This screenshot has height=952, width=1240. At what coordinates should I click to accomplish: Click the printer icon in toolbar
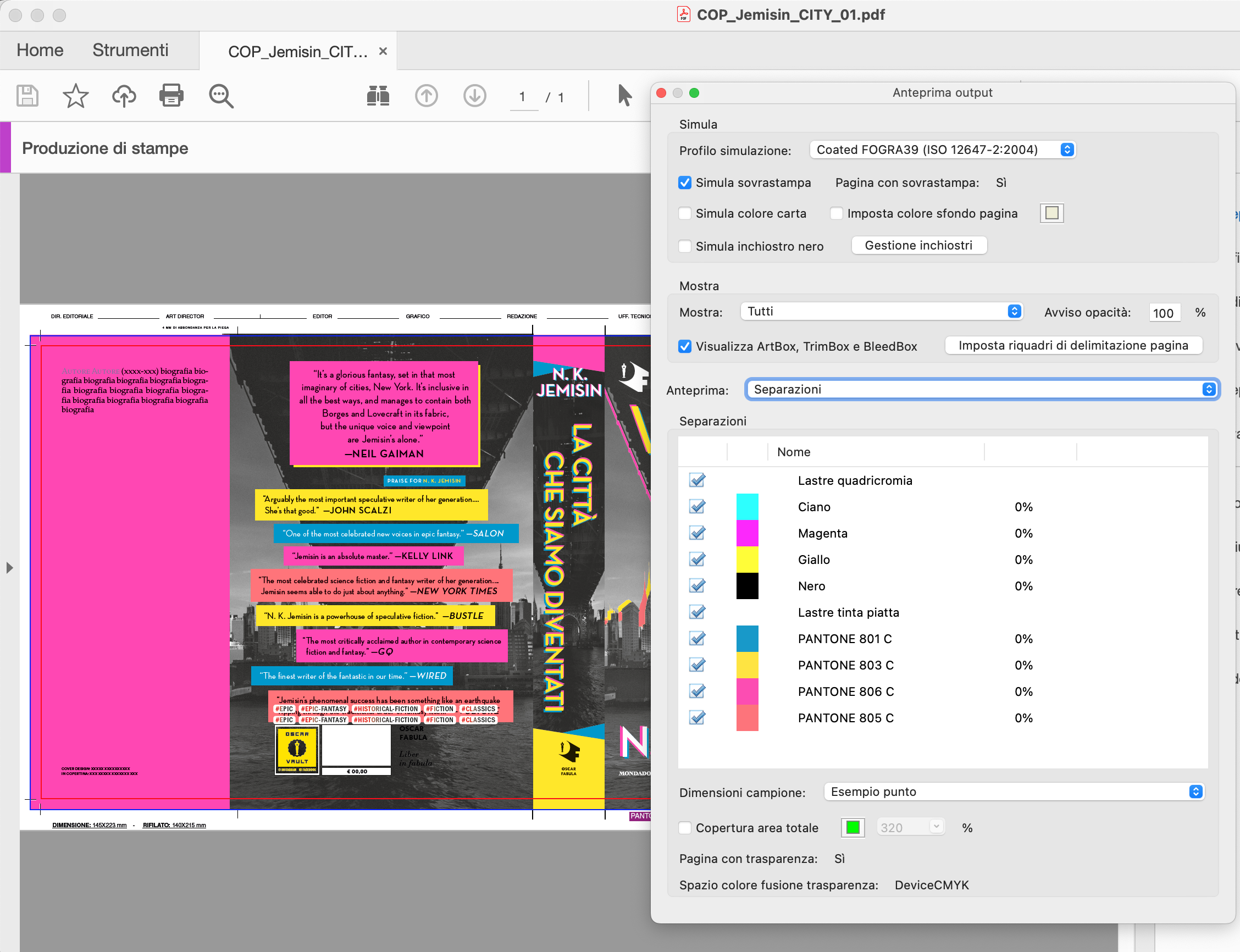[171, 96]
